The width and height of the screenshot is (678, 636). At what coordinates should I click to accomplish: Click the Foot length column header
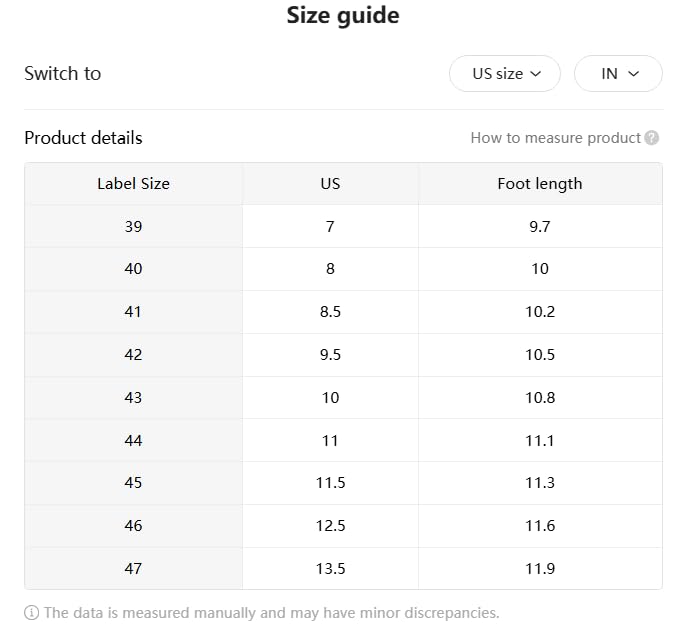click(539, 184)
